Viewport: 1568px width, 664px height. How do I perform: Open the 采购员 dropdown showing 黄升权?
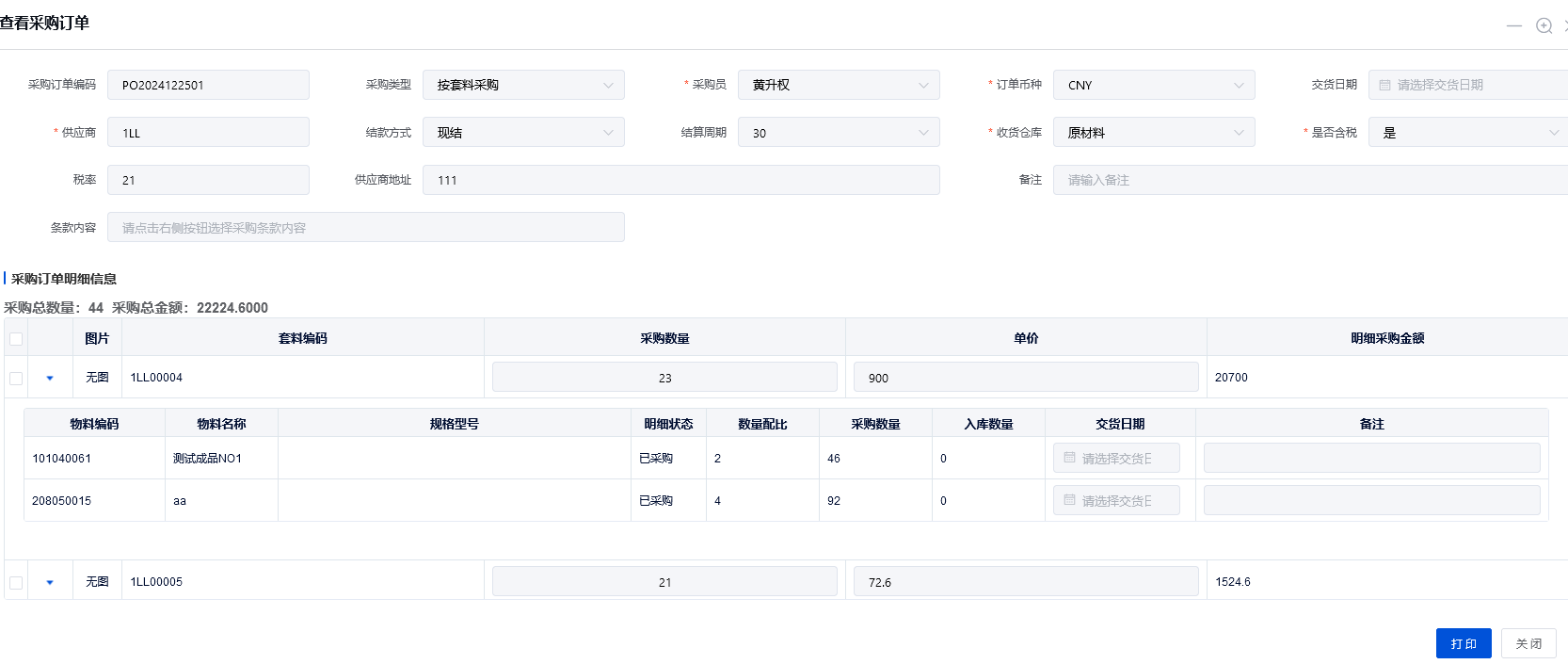838,85
